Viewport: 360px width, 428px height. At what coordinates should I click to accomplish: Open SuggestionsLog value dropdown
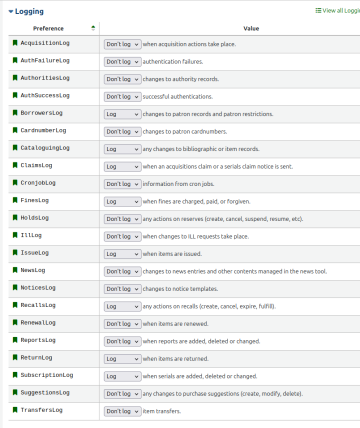point(122,394)
